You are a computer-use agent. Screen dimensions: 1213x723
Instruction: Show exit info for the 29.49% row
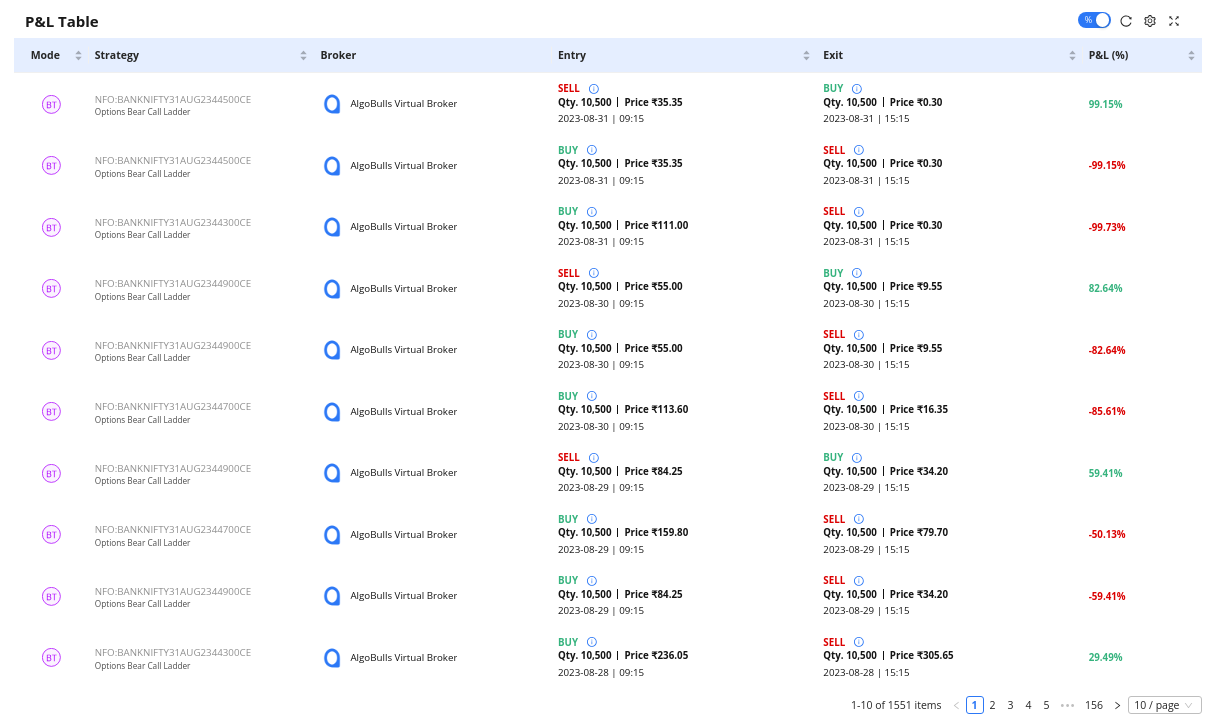click(860, 643)
